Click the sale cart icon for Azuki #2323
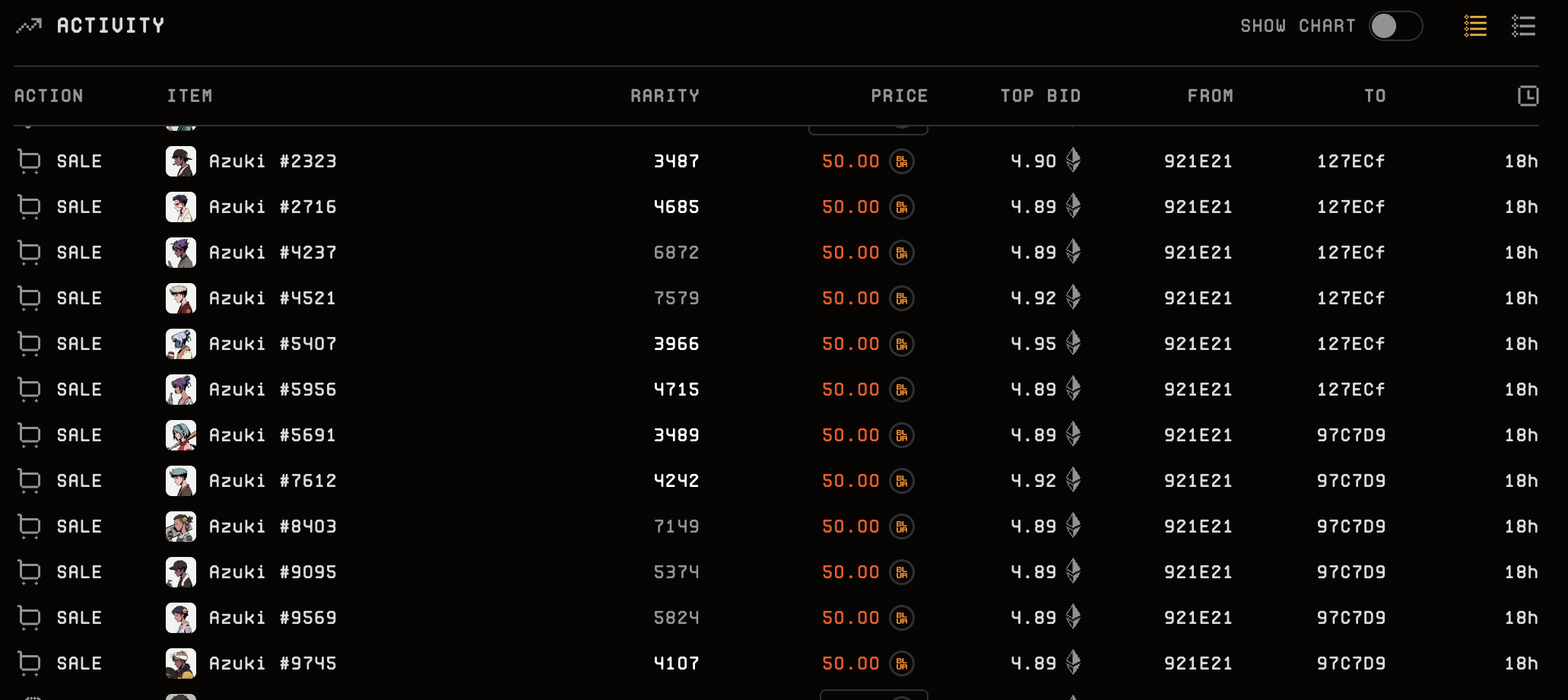This screenshot has width=1568, height=700. 29,161
